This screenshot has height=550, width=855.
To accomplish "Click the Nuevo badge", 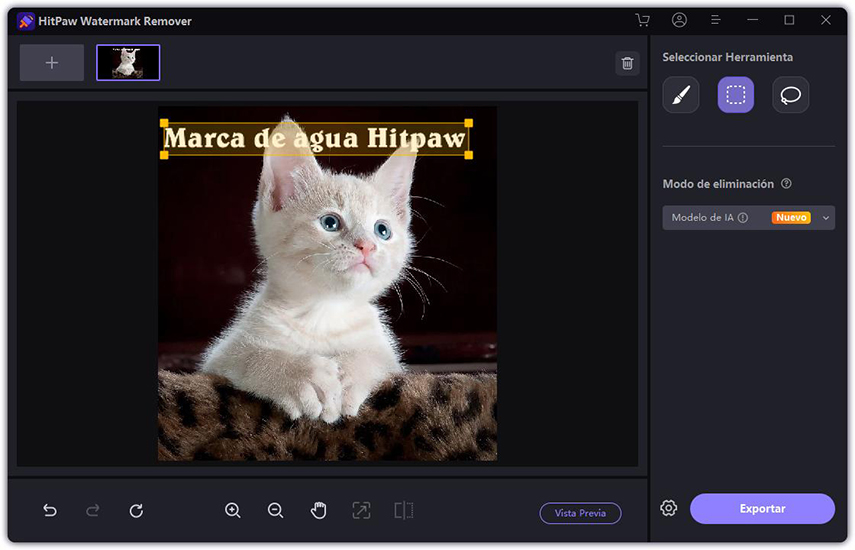I will pyautogui.click(x=791, y=217).
